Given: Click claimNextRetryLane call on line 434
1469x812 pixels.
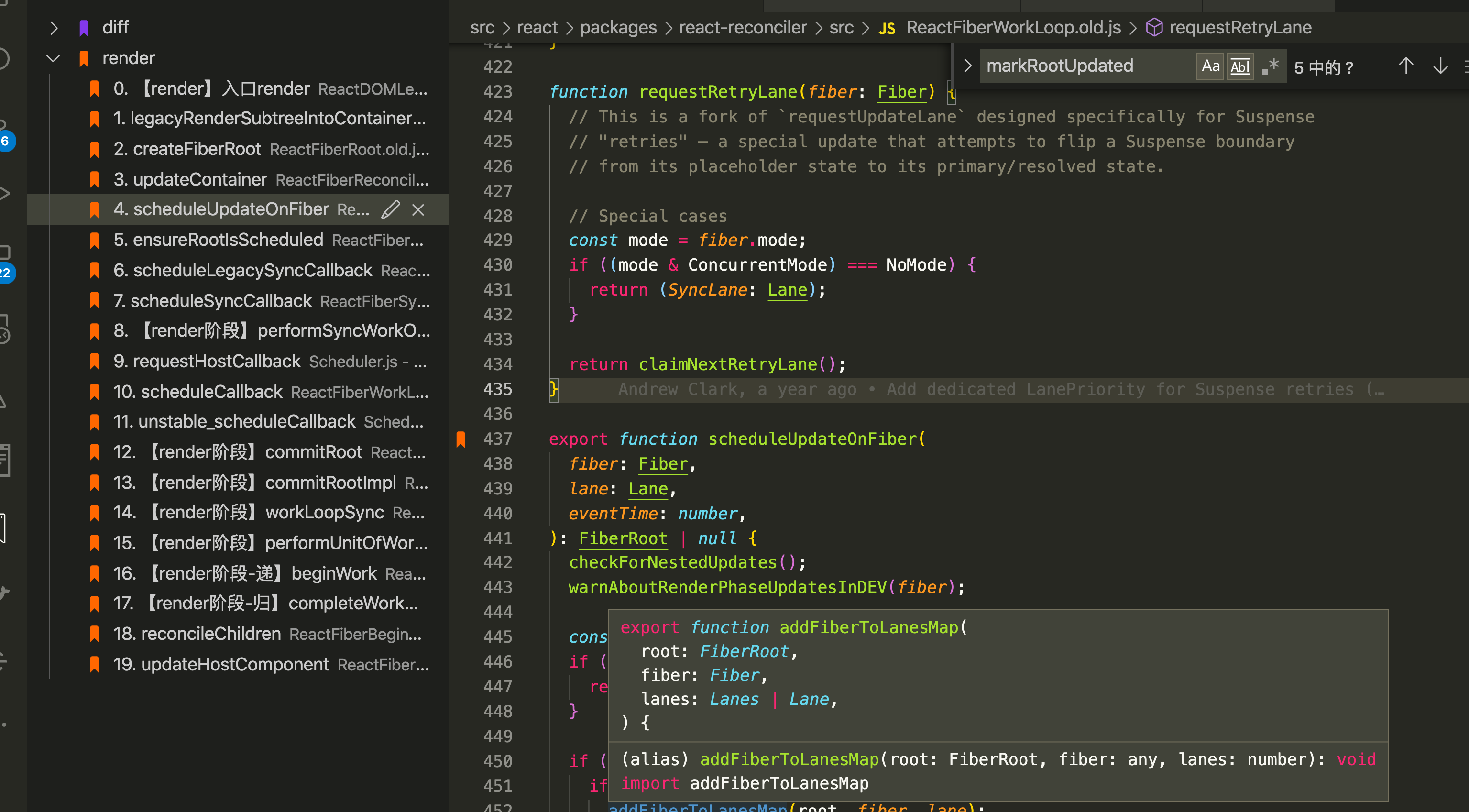Looking at the screenshot, I should 728,364.
